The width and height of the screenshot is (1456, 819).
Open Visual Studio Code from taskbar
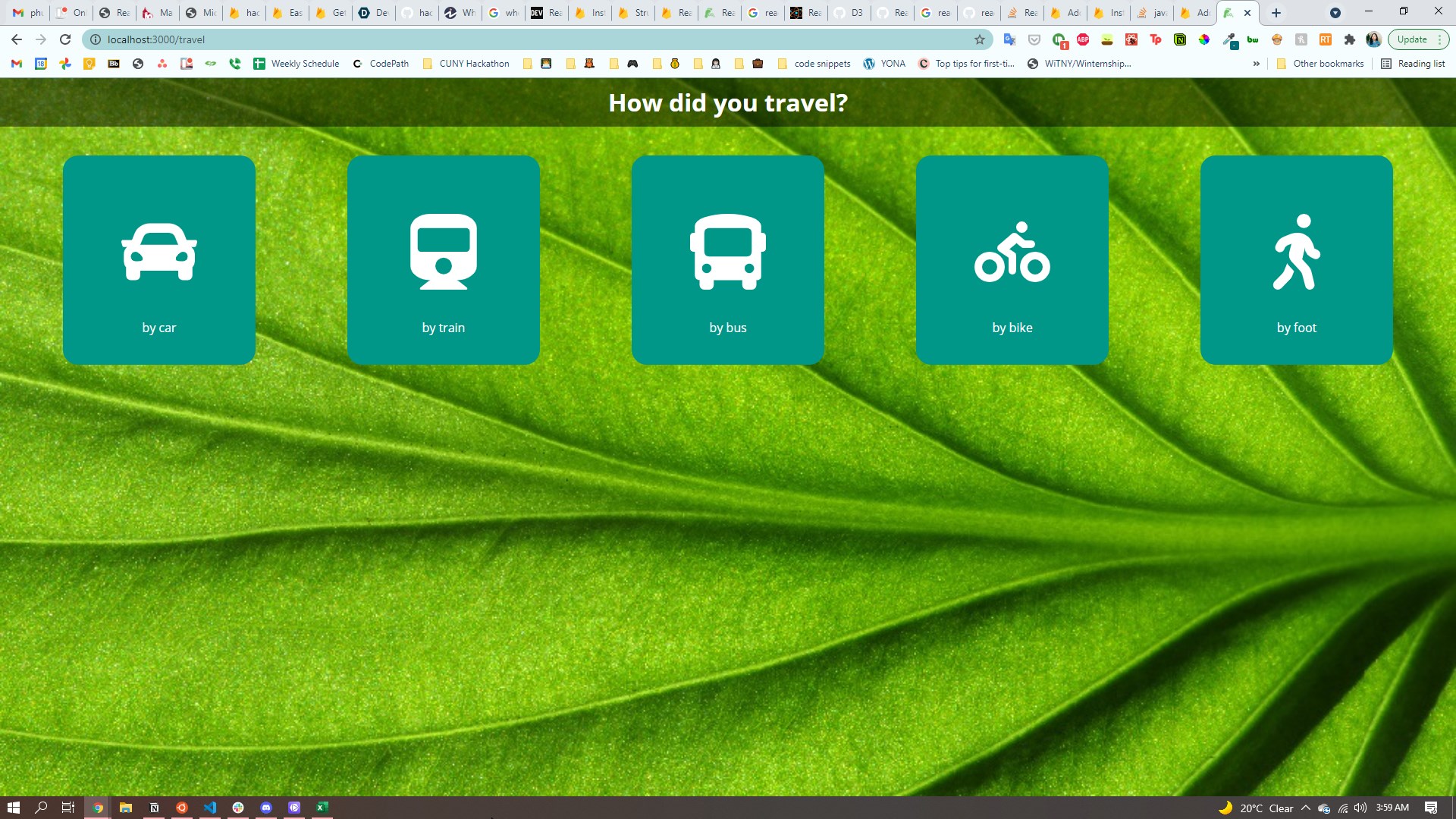(210, 808)
